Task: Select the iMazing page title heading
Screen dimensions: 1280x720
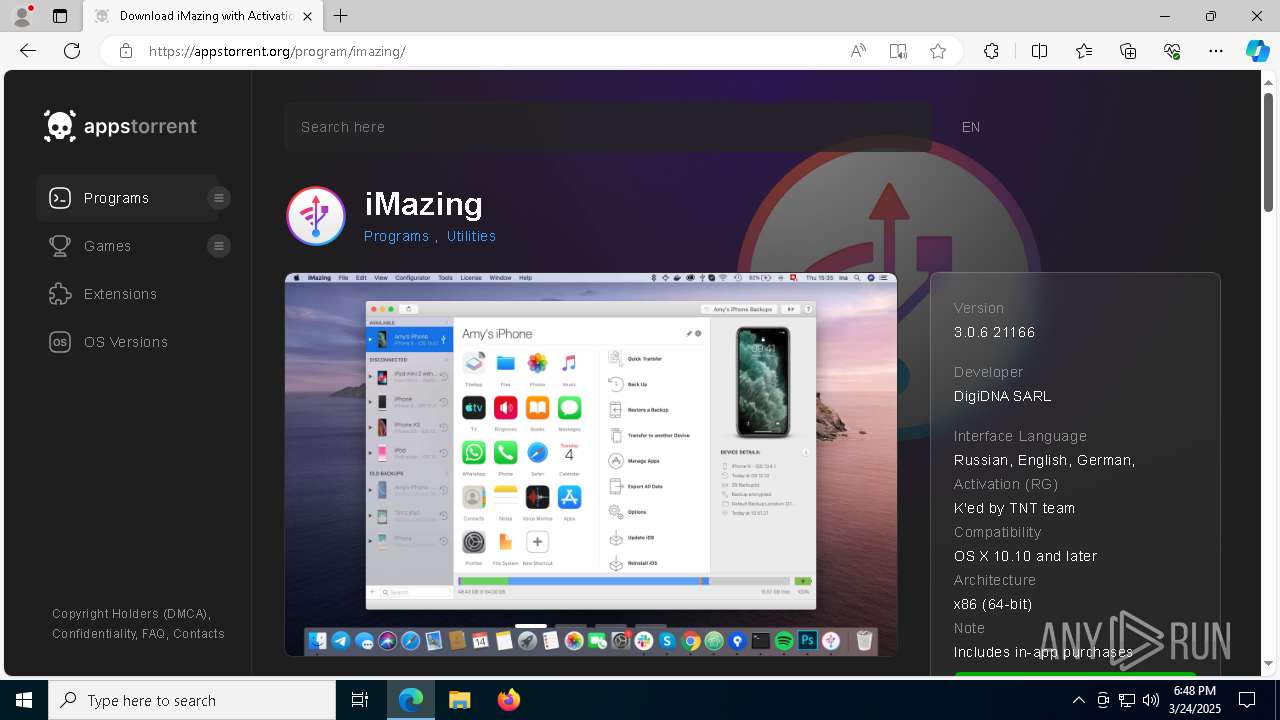Action: click(424, 204)
